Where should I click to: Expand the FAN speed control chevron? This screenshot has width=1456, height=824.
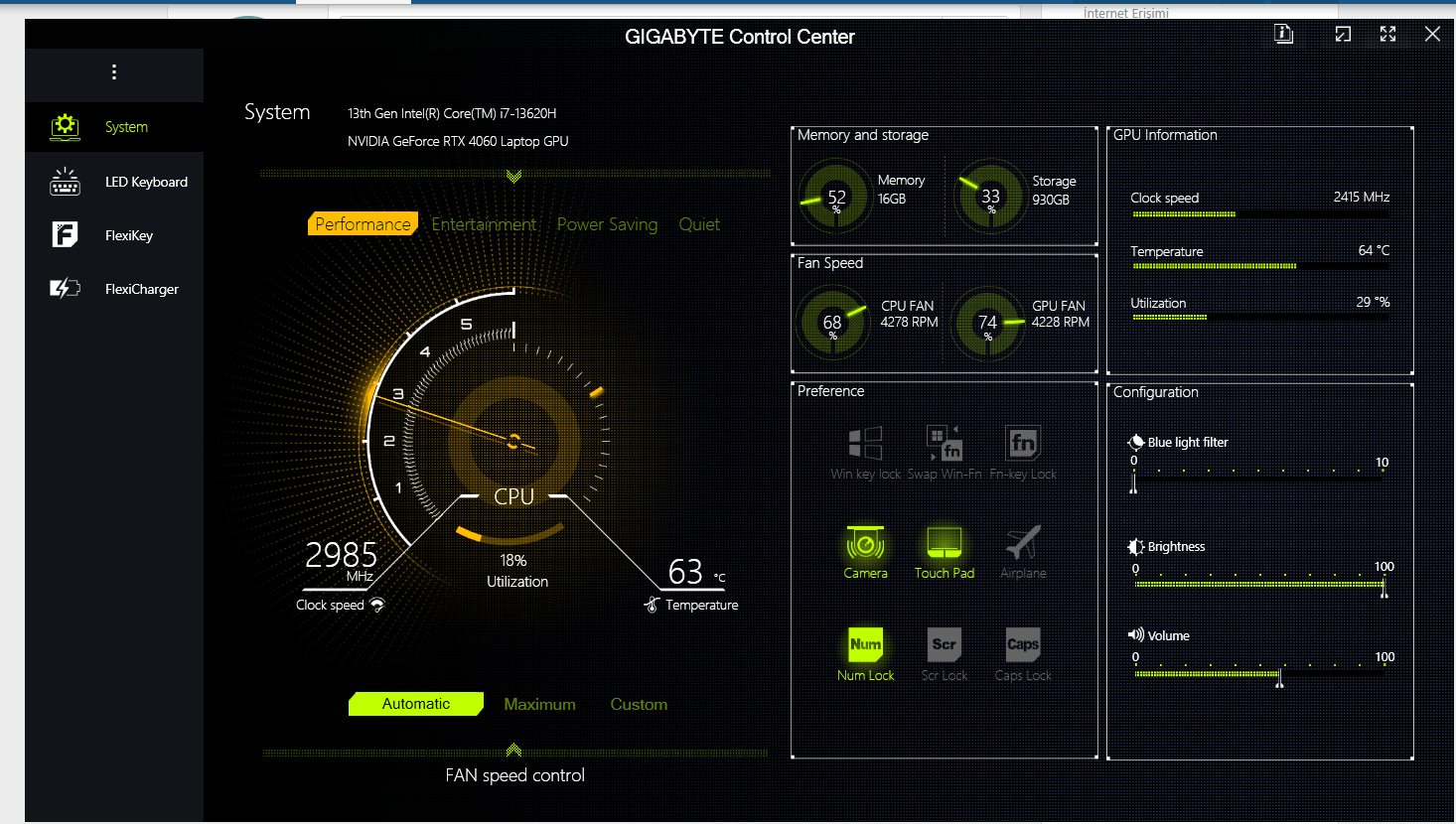[513, 750]
